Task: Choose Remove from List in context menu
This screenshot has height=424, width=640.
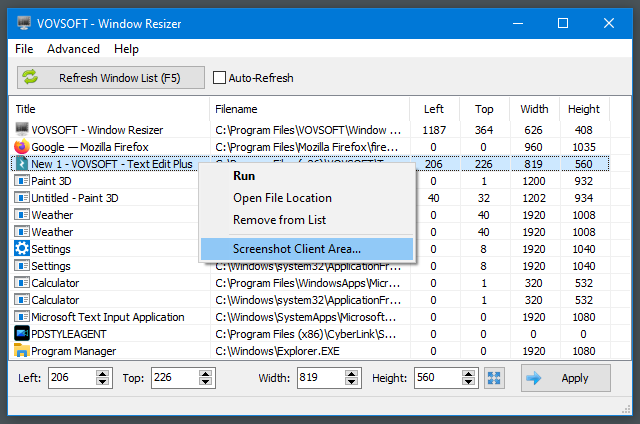Action: (x=307, y=220)
